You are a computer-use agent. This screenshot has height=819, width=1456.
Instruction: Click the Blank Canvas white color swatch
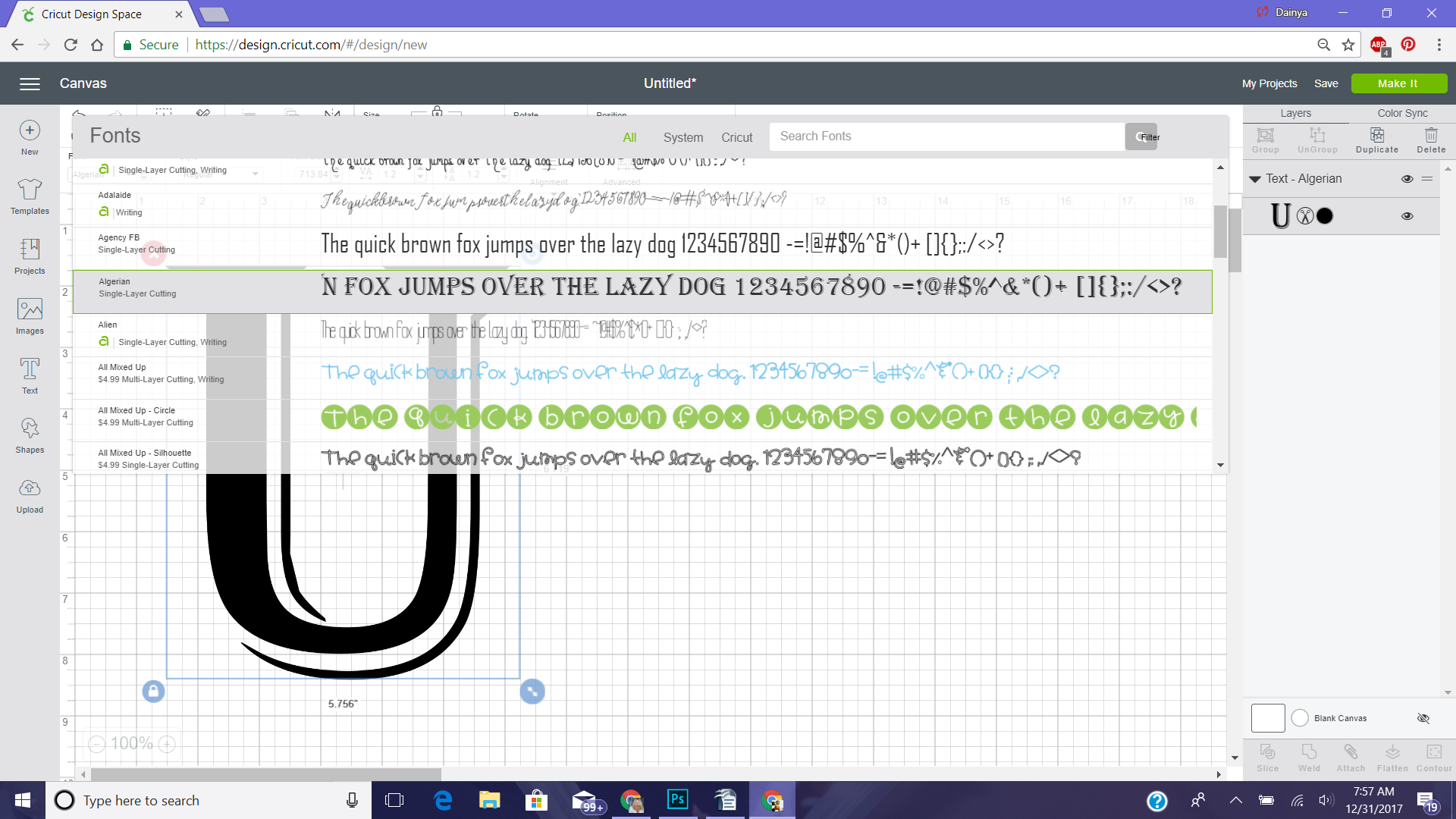click(x=1268, y=718)
